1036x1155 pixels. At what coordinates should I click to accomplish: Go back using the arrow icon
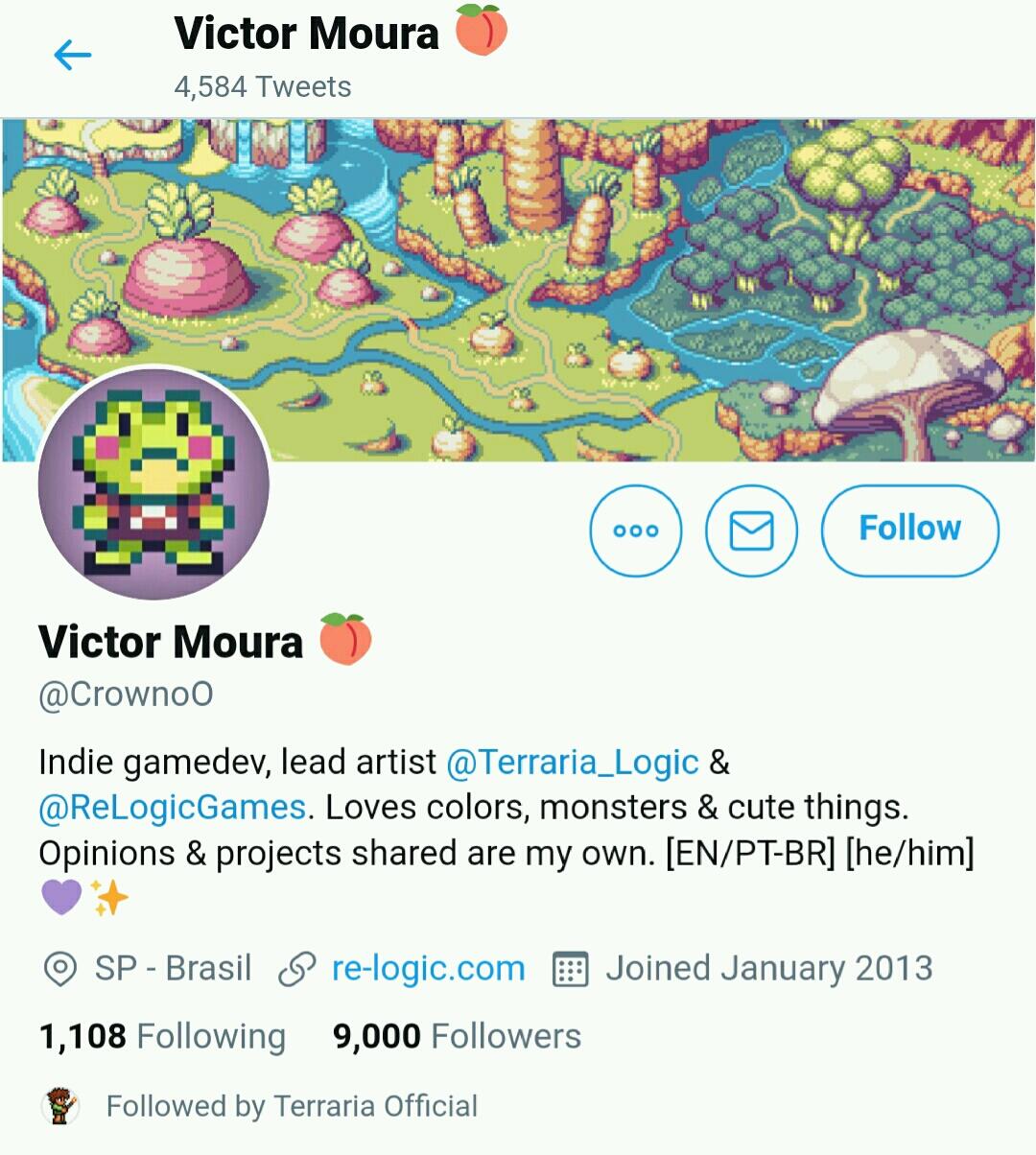(x=73, y=56)
